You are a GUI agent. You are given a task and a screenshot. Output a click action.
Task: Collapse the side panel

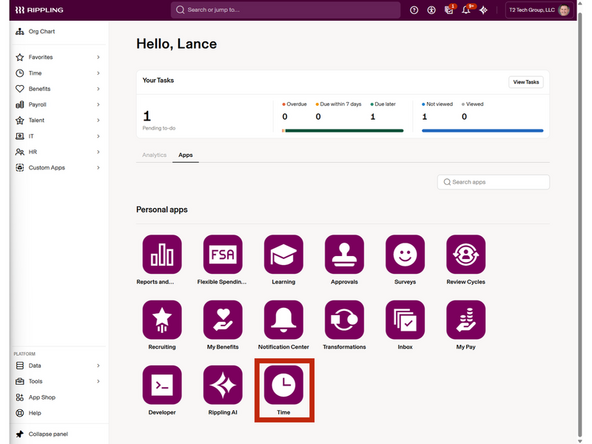[x=42, y=434]
